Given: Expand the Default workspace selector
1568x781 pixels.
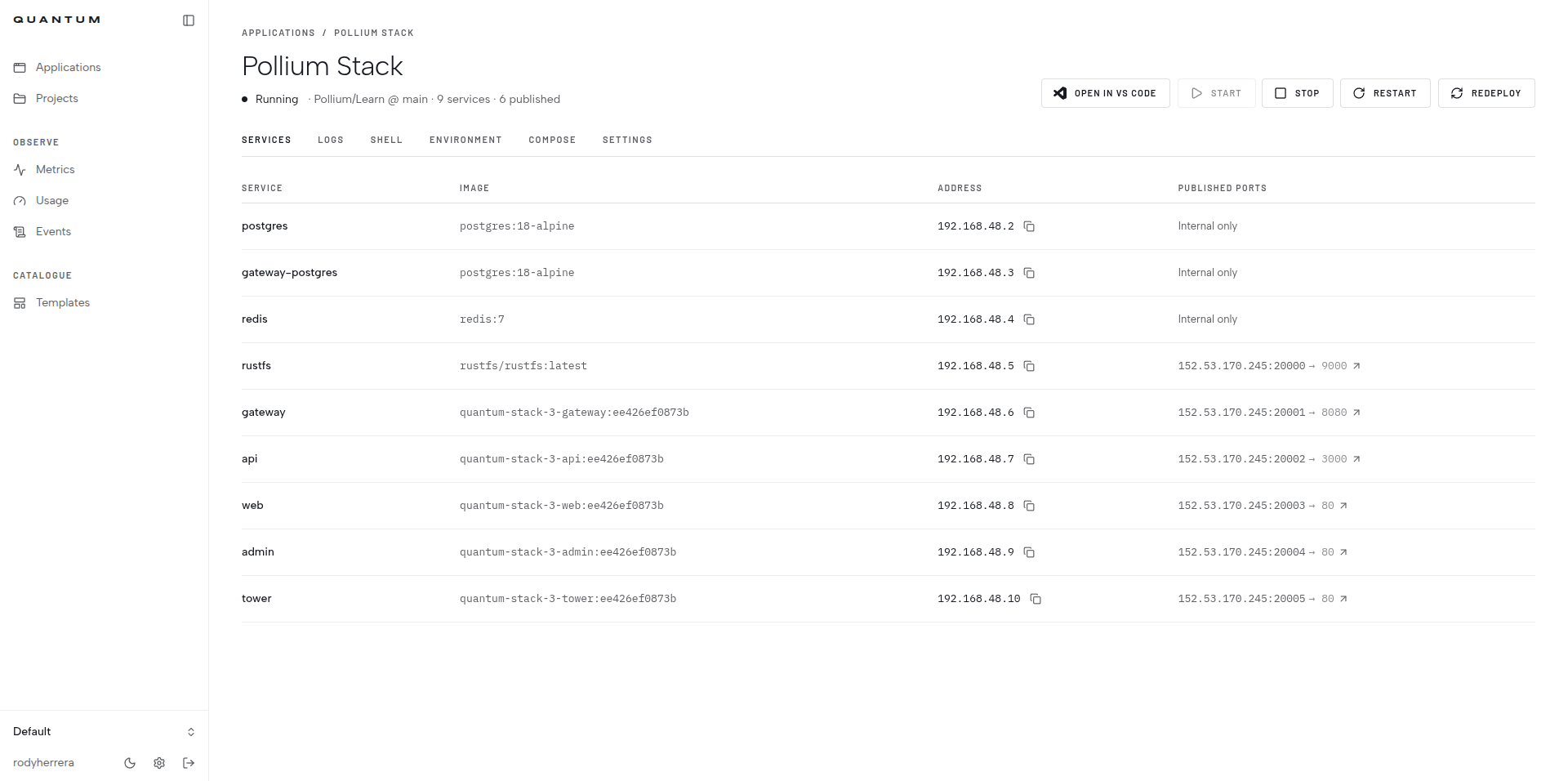Looking at the screenshot, I should (x=105, y=732).
